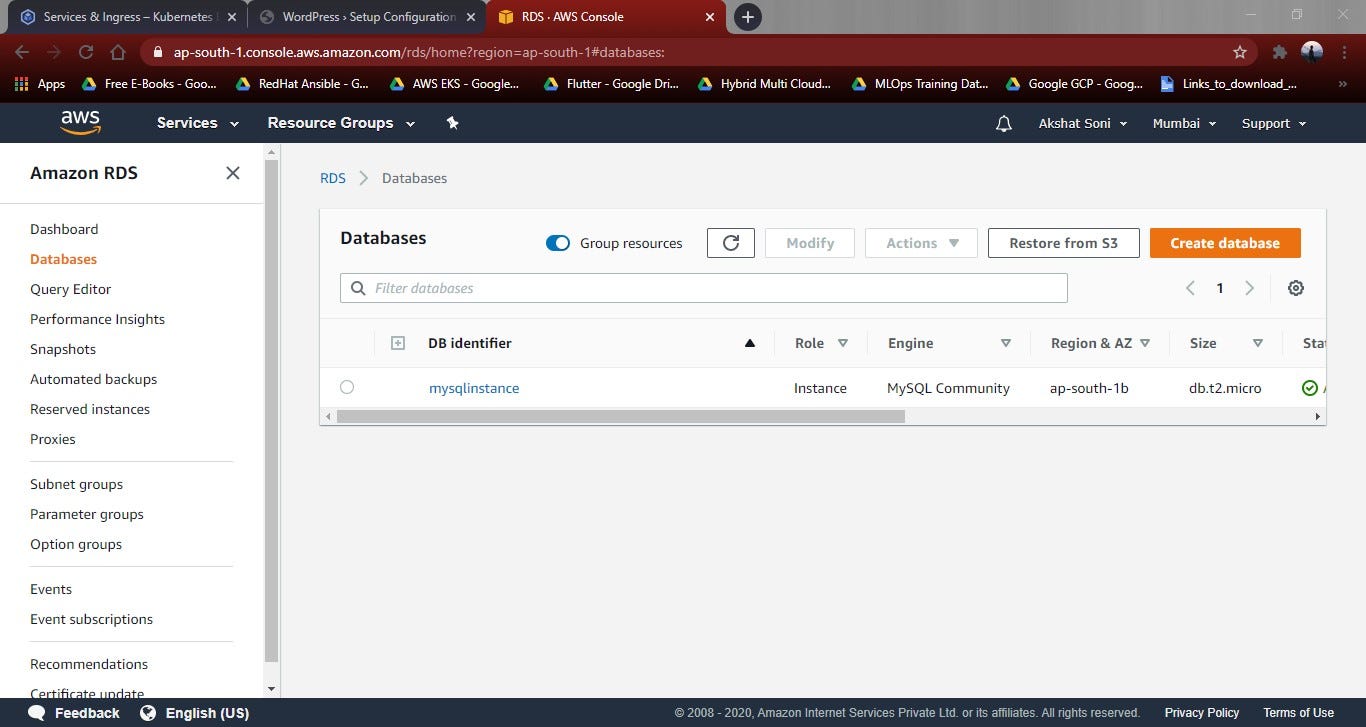Viewport: 1366px width, 727px height.
Task: Open the Akshat Soni account dropdown
Action: [x=1083, y=123]
